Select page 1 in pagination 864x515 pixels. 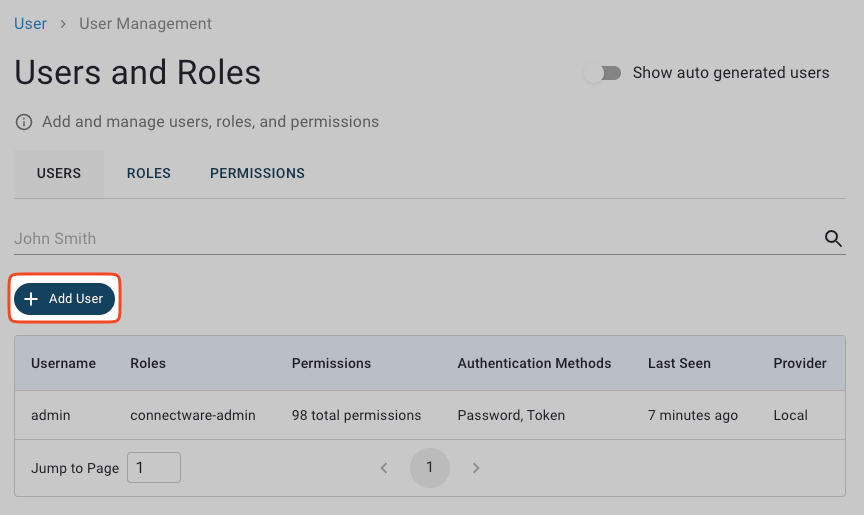[x=430, y=468]
